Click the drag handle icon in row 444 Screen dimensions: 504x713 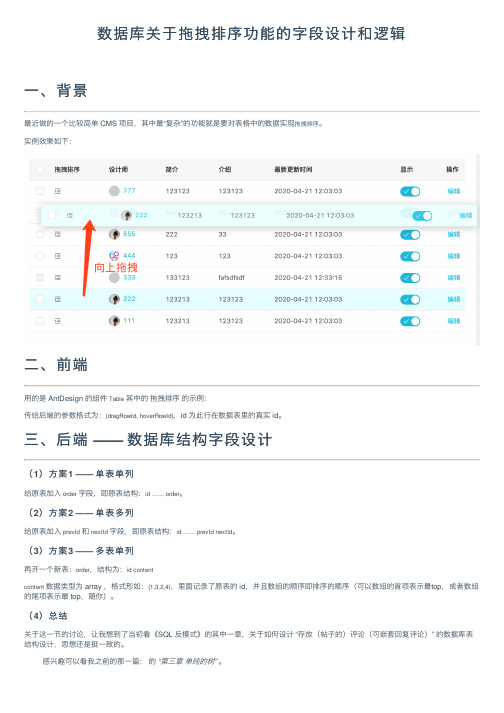(58, 256)
